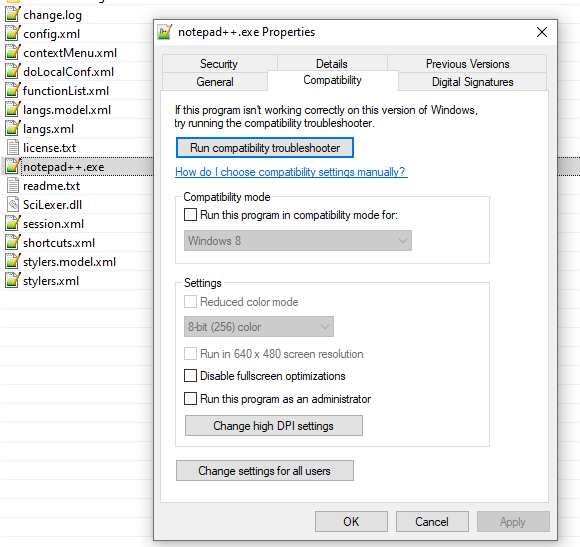Select the change.log file name
This screenshot has height=547, width=580.
(x=53, y=15)
